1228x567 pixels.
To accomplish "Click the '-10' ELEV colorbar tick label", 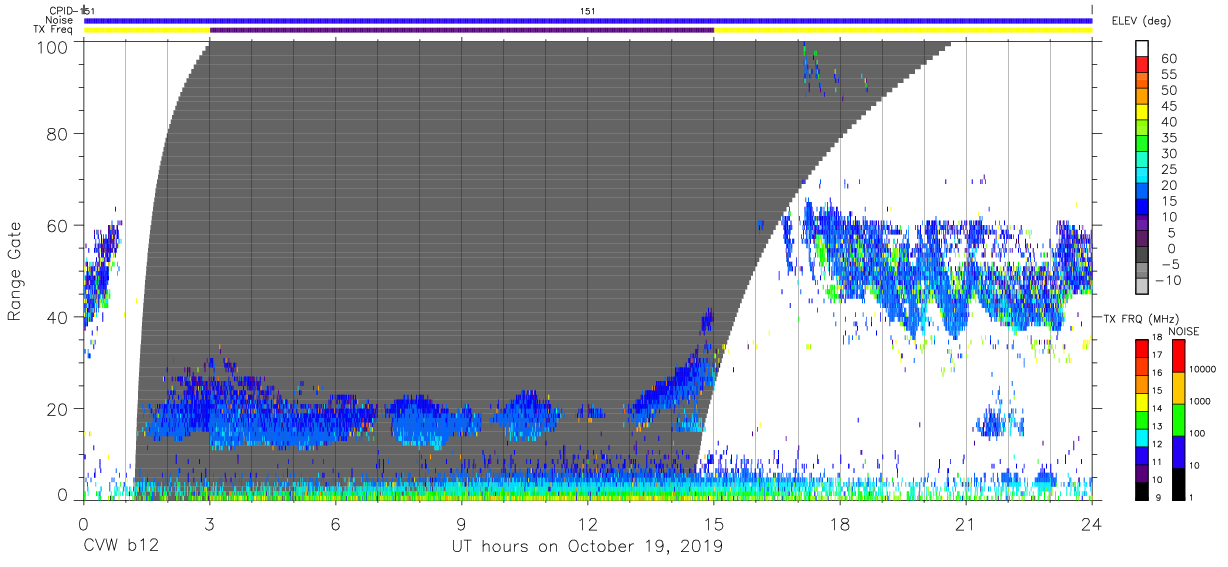I will pyautogui.click(x=1169, y=280).
